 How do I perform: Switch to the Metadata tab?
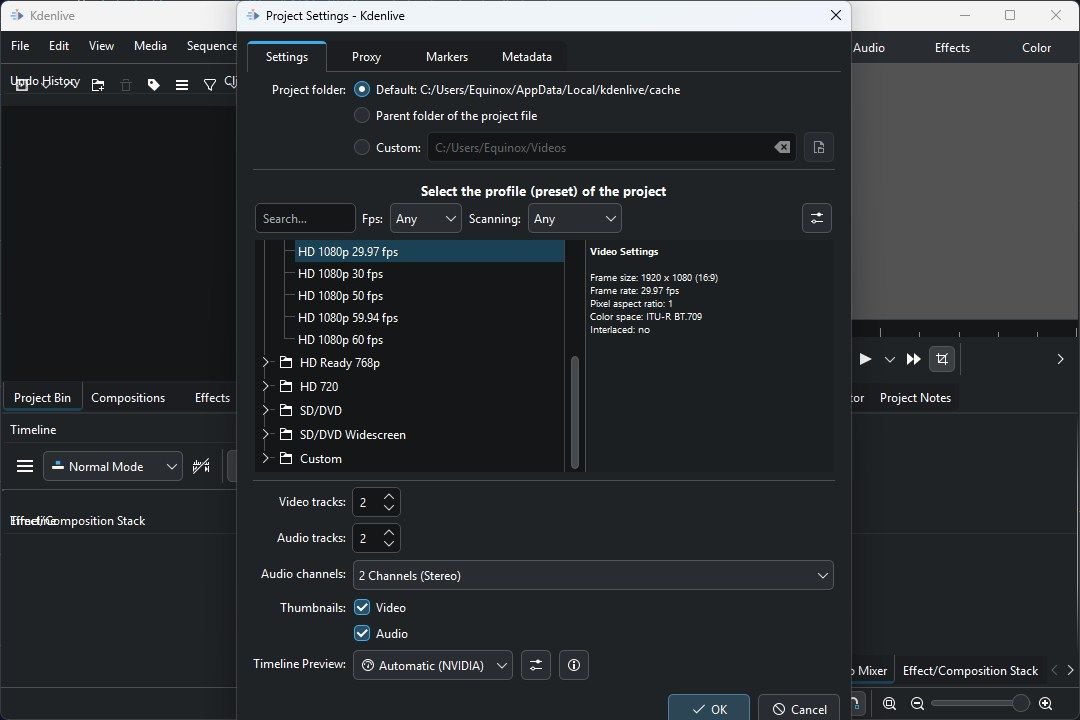tap(527, 57)
